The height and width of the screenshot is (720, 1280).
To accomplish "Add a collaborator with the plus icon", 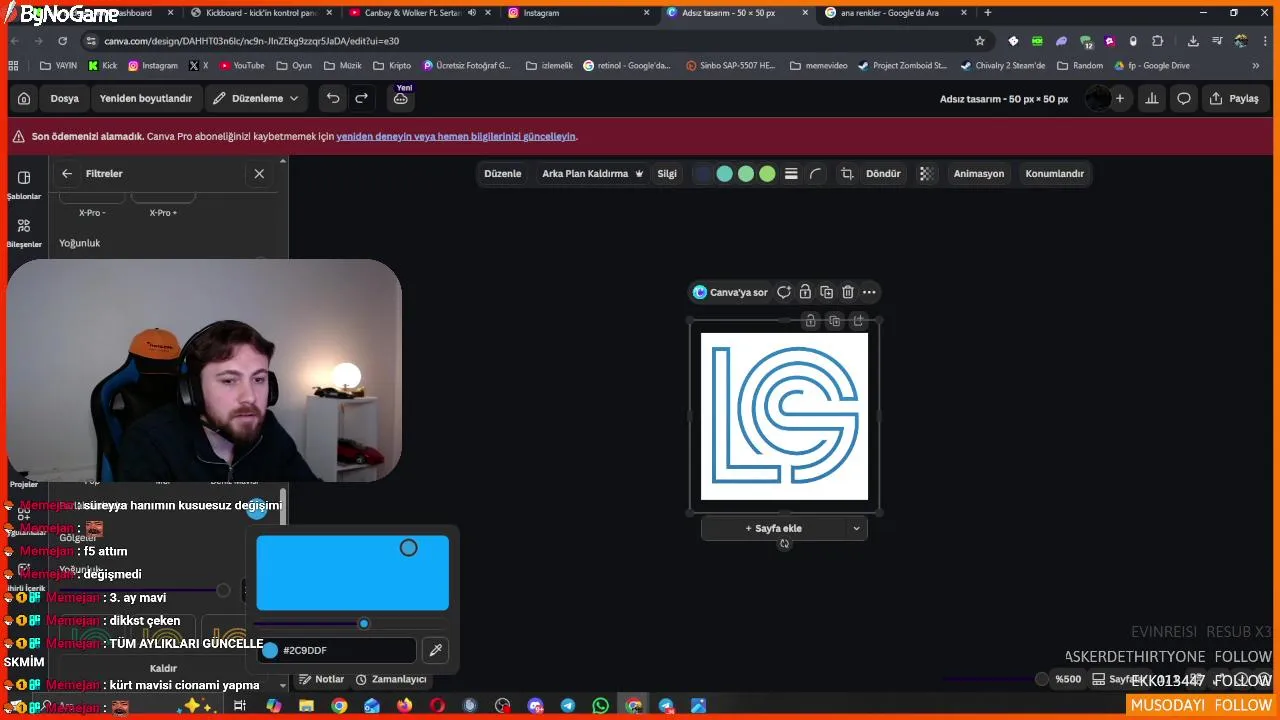I will coord(1120,98).
